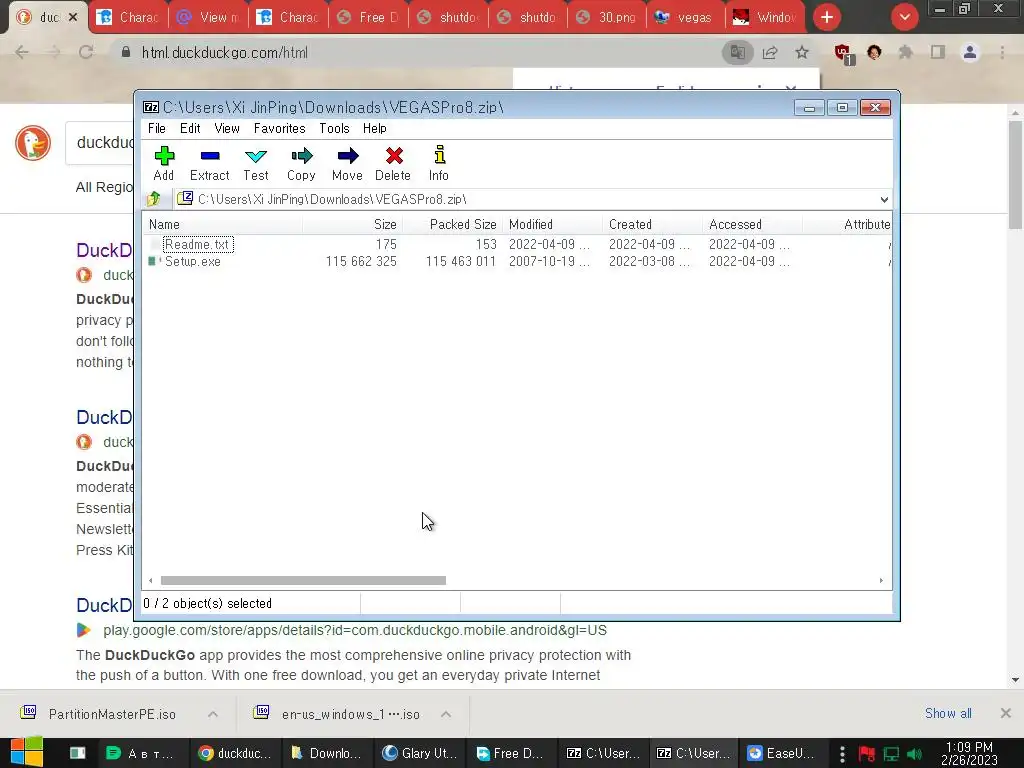Extract files using the Extract icon

tap(210, 163)
